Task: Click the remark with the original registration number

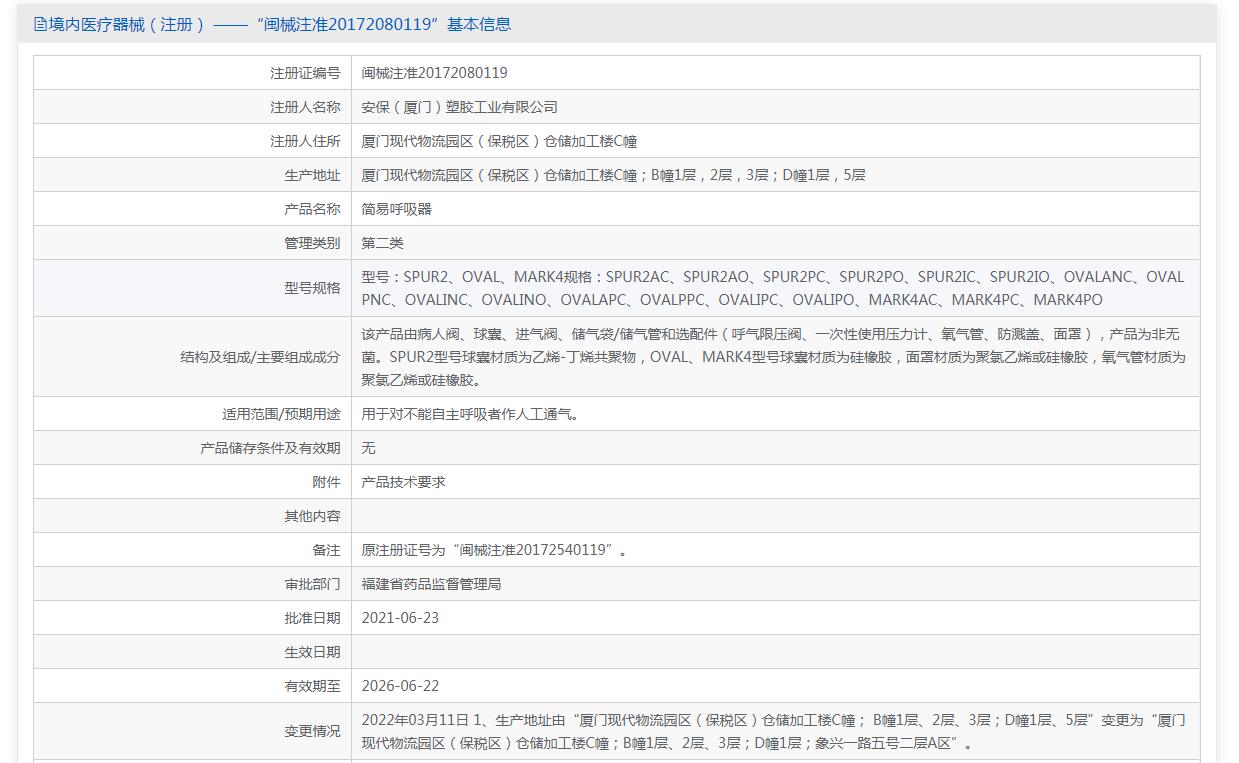Action: [495, 550]
